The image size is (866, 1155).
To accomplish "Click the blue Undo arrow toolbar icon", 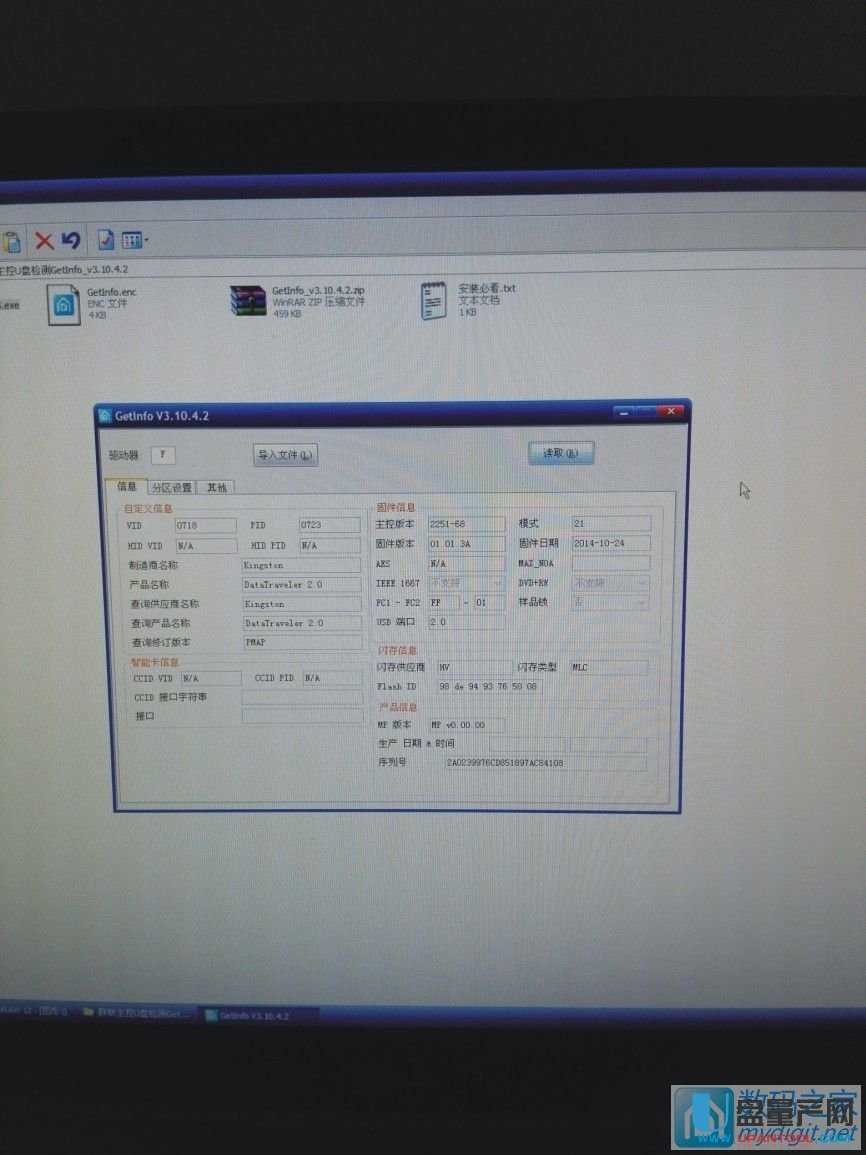I will tap(71, 240).
